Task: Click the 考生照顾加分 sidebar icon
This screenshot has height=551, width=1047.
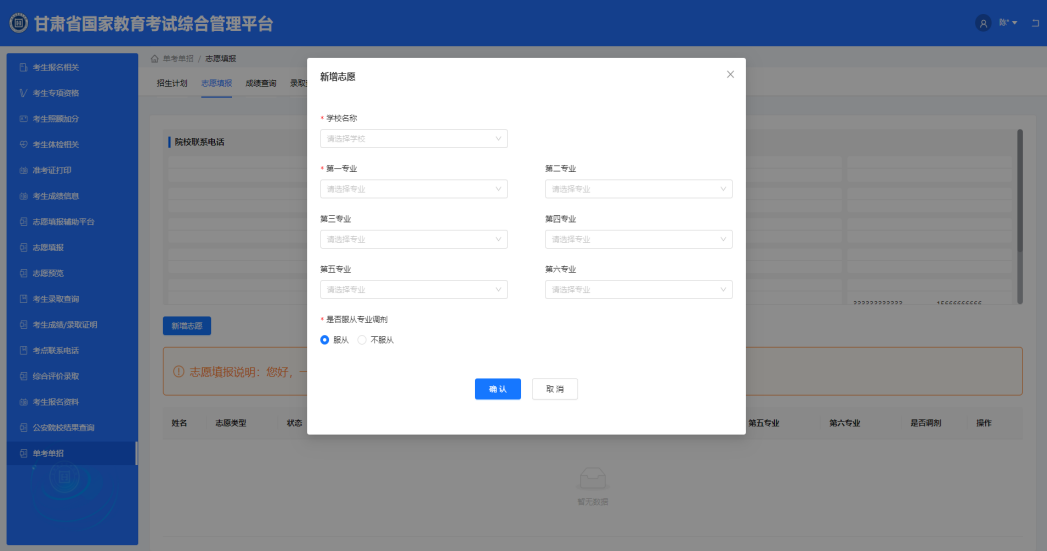Action: coord(23,119)
